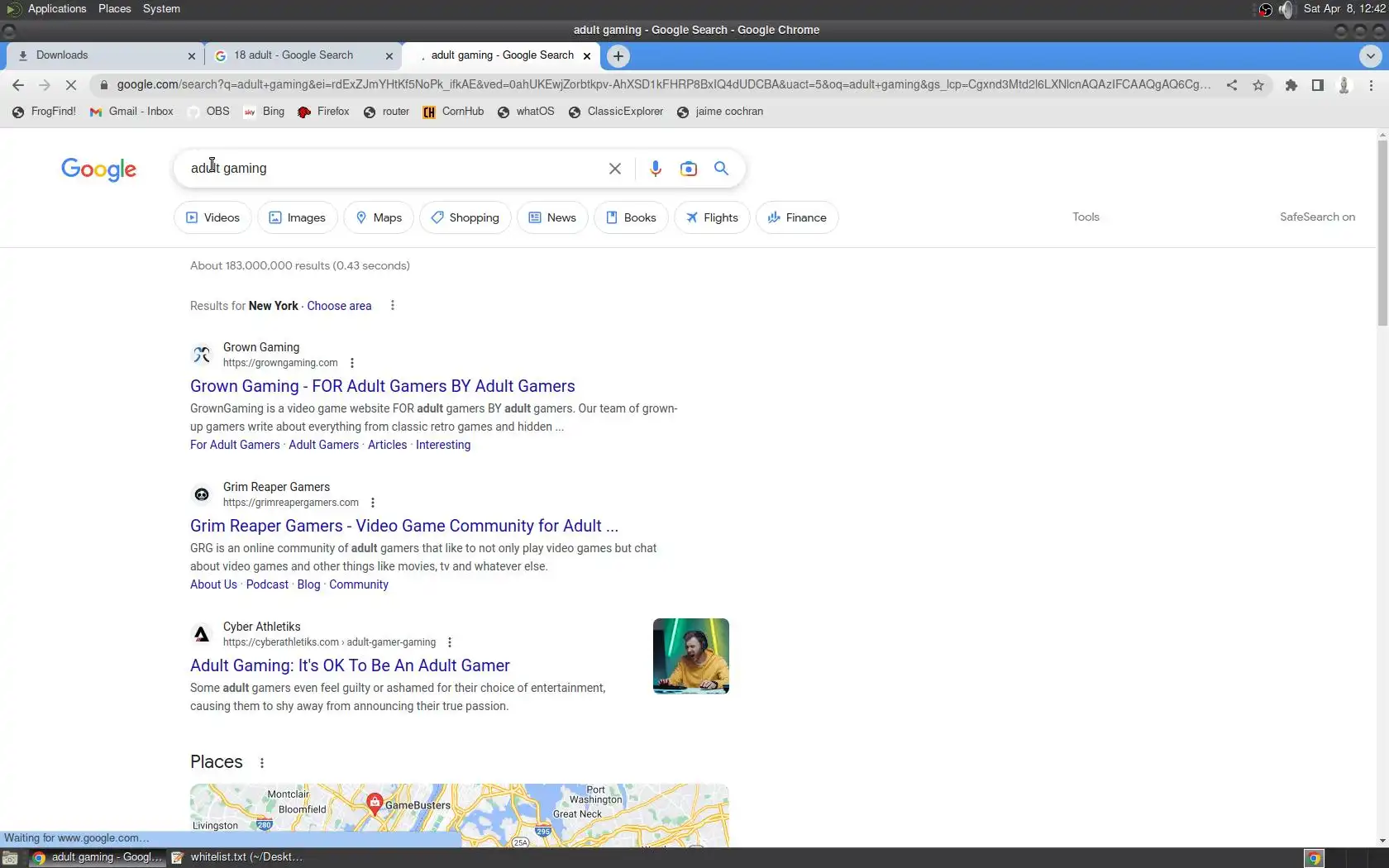Click the address bar URL

pos(663,84)
